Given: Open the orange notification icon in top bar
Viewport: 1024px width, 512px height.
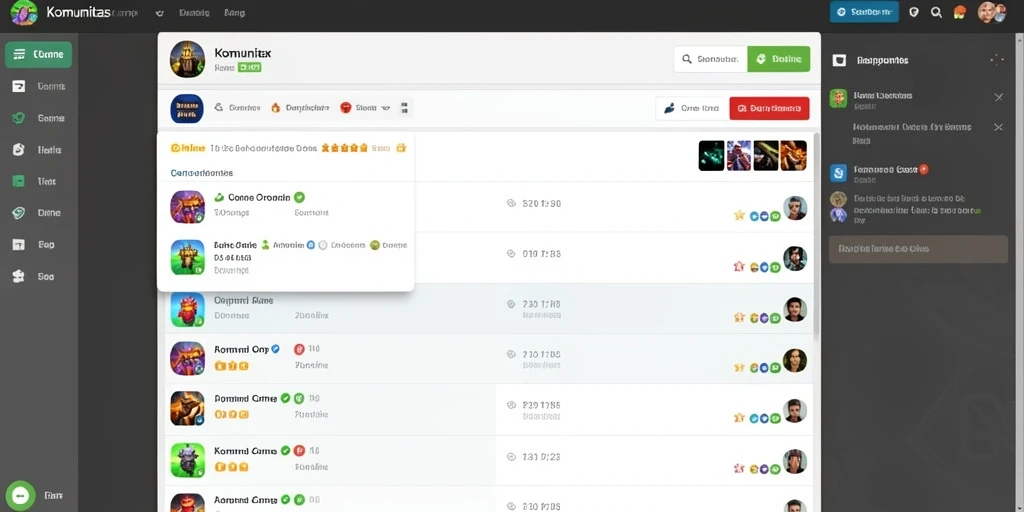Looking at the screenshot, I should point(959,12).
